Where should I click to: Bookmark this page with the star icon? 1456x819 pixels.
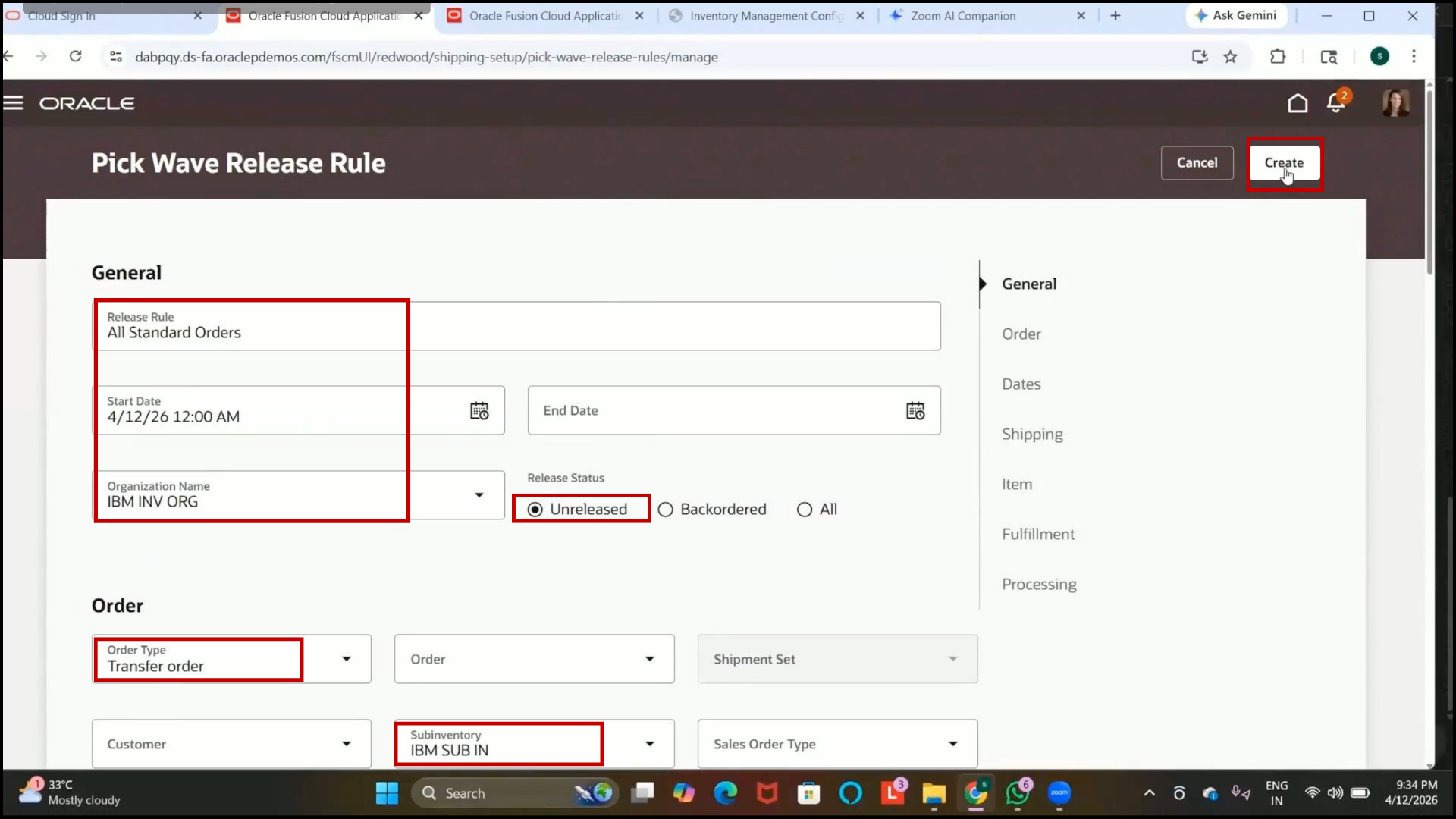tap(1230, 57)
